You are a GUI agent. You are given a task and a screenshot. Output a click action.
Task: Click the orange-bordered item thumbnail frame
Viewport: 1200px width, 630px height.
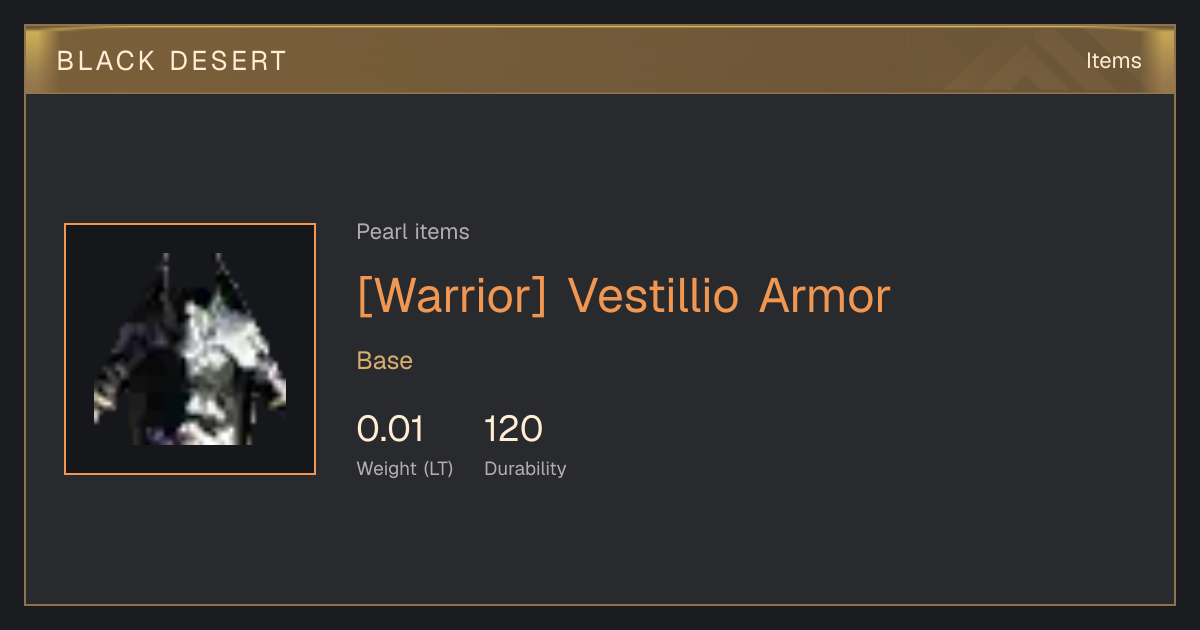tap(190, 349)
